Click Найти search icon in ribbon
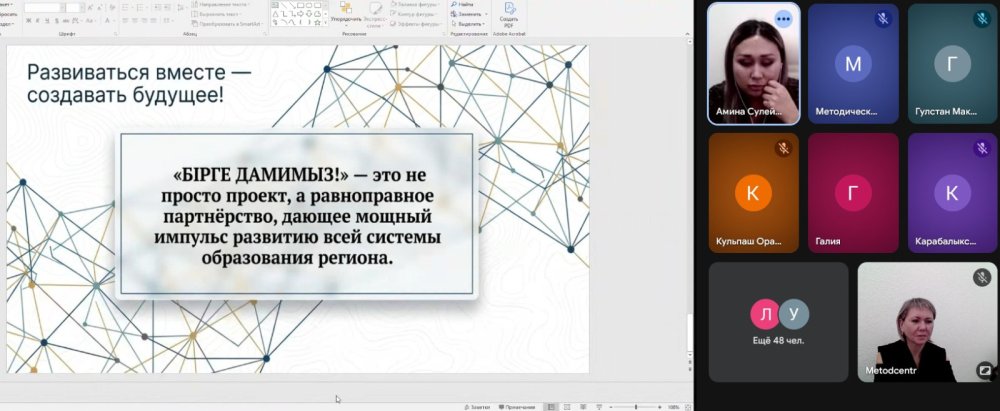This screenshot has height=411, width=1000. coord(463,4)
